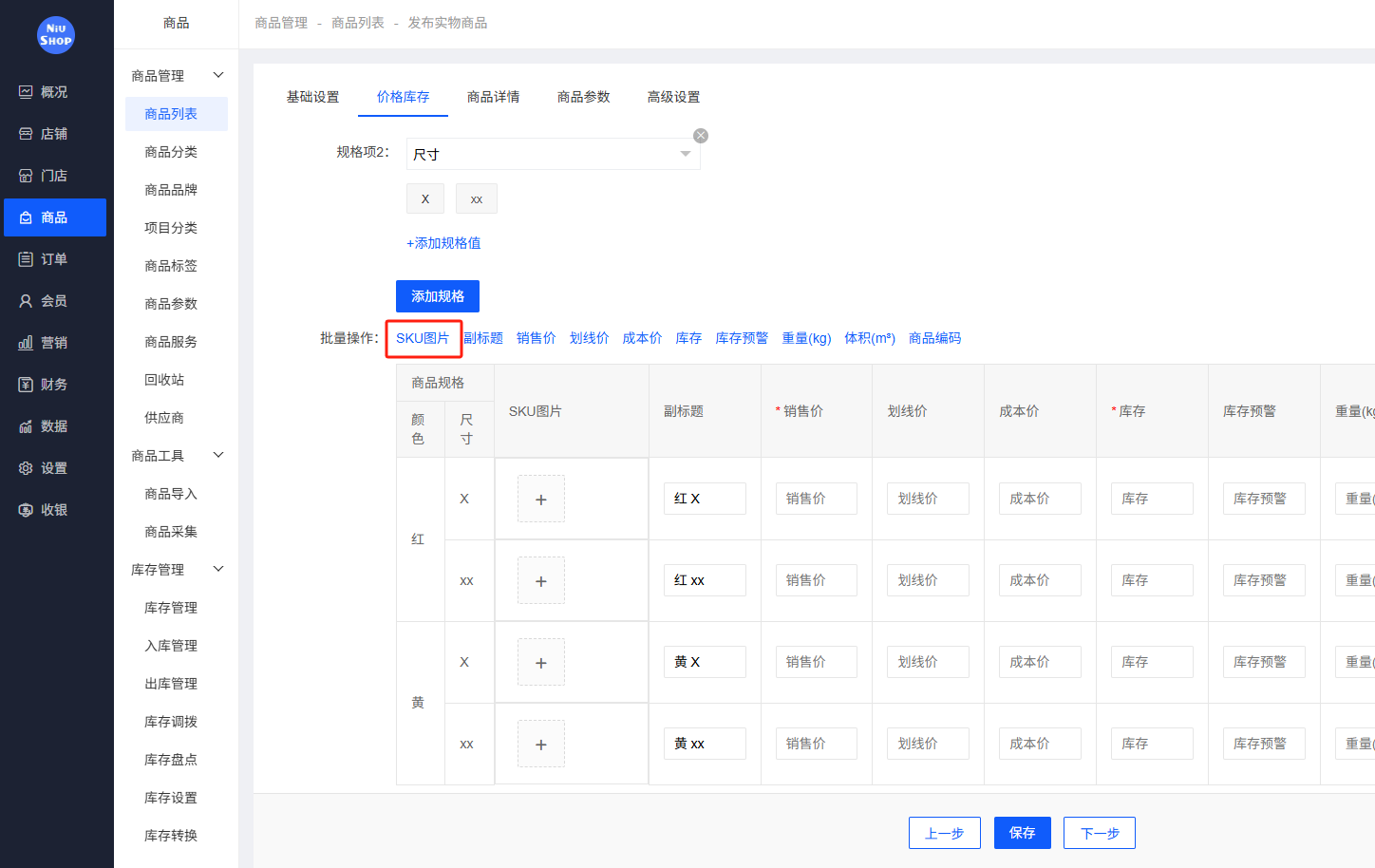The width and height of the screenshot is (1375, 868).
Task: Select the 收银 (Cashier) sidebar icon
Action: [55, 509]
